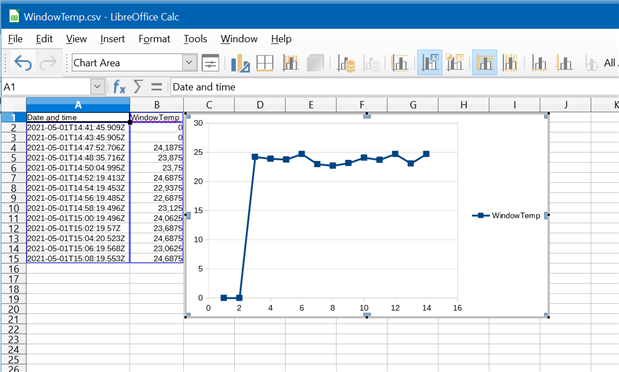Open the Window menu
This screenshot has width=619, height=372.
point(239,39)
